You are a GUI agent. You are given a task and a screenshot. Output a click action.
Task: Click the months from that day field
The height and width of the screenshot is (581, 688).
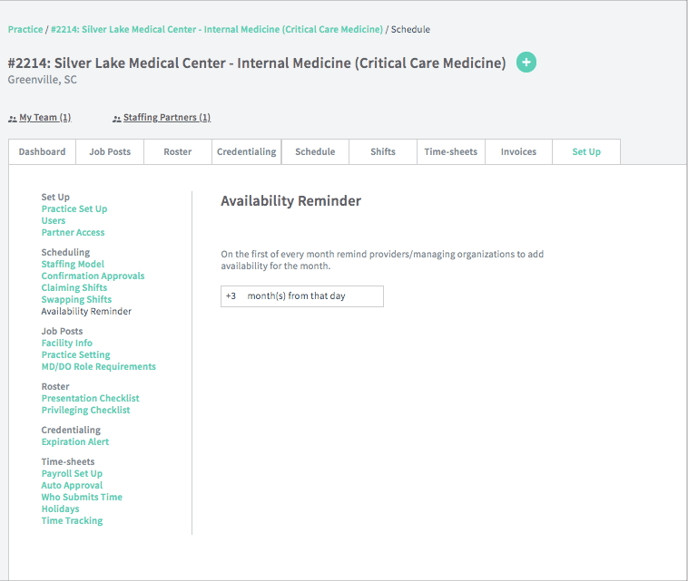tap(302, 296)
